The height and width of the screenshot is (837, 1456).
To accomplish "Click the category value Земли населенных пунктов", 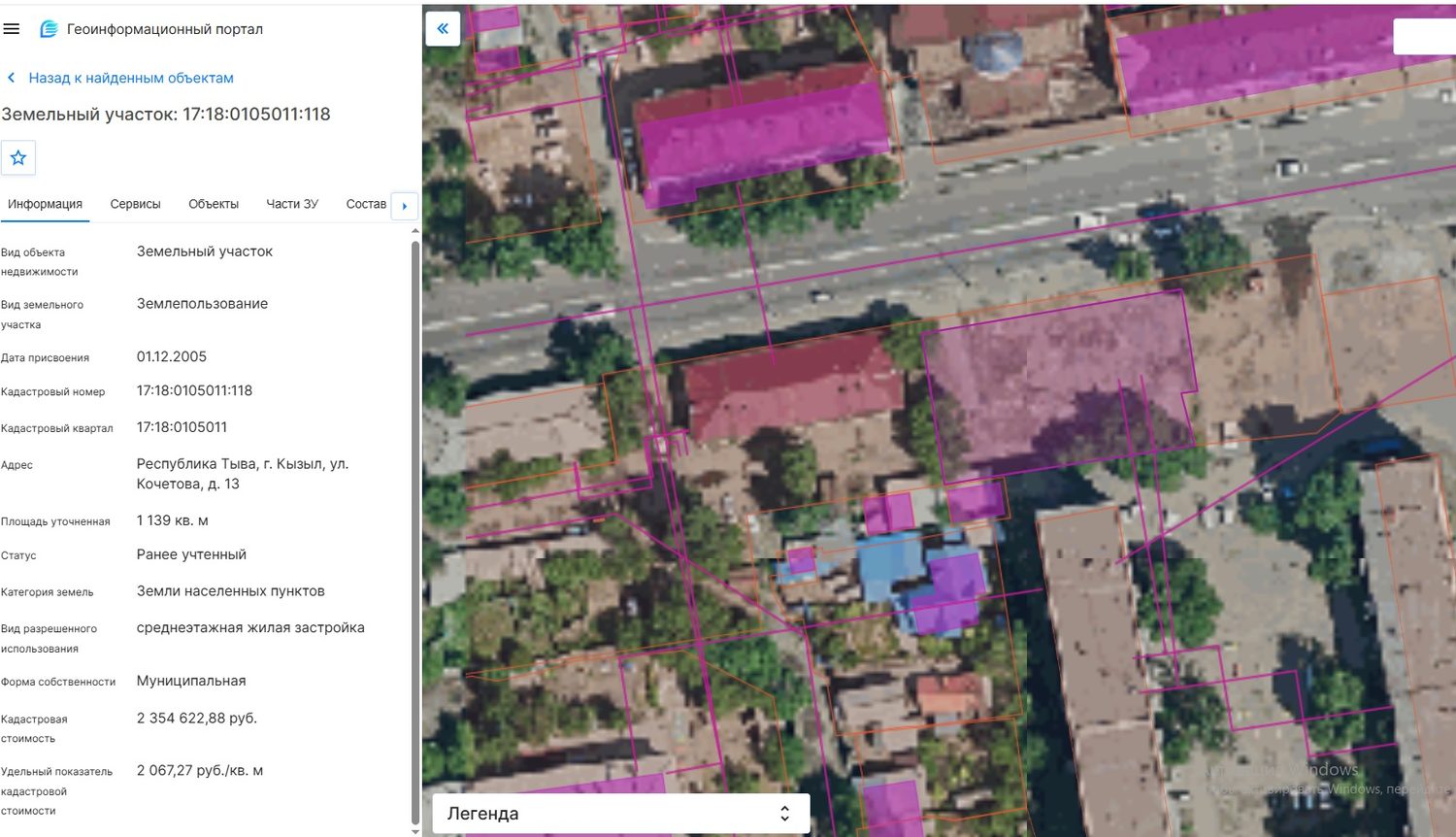I will click(231, 591).
